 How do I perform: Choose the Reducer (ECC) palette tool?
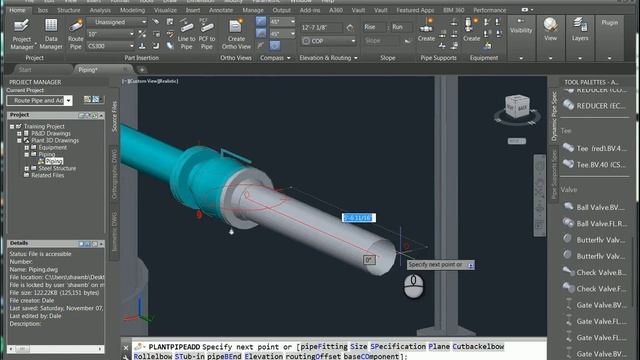tap(595, 106)
